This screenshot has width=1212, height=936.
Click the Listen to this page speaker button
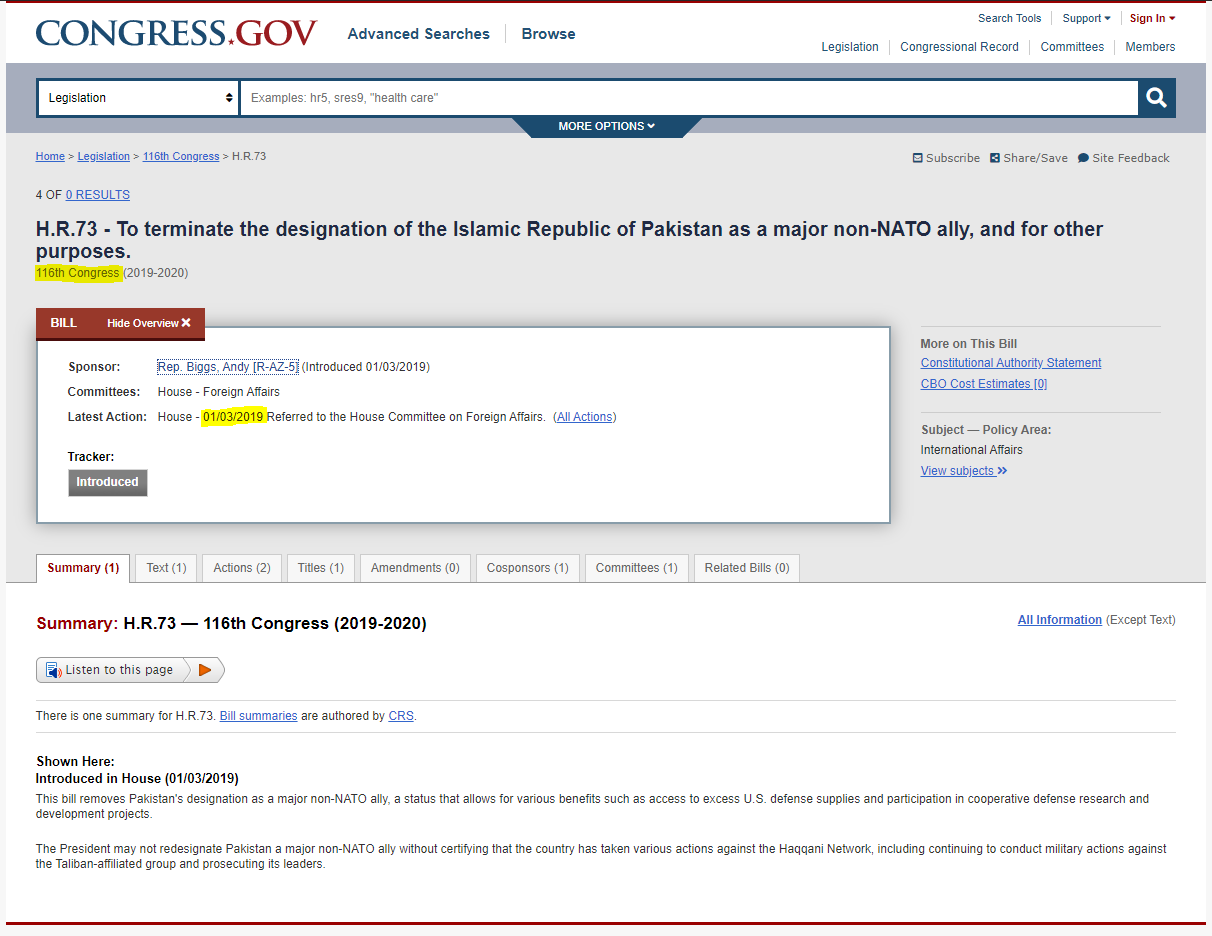click(x=113, y=670)
